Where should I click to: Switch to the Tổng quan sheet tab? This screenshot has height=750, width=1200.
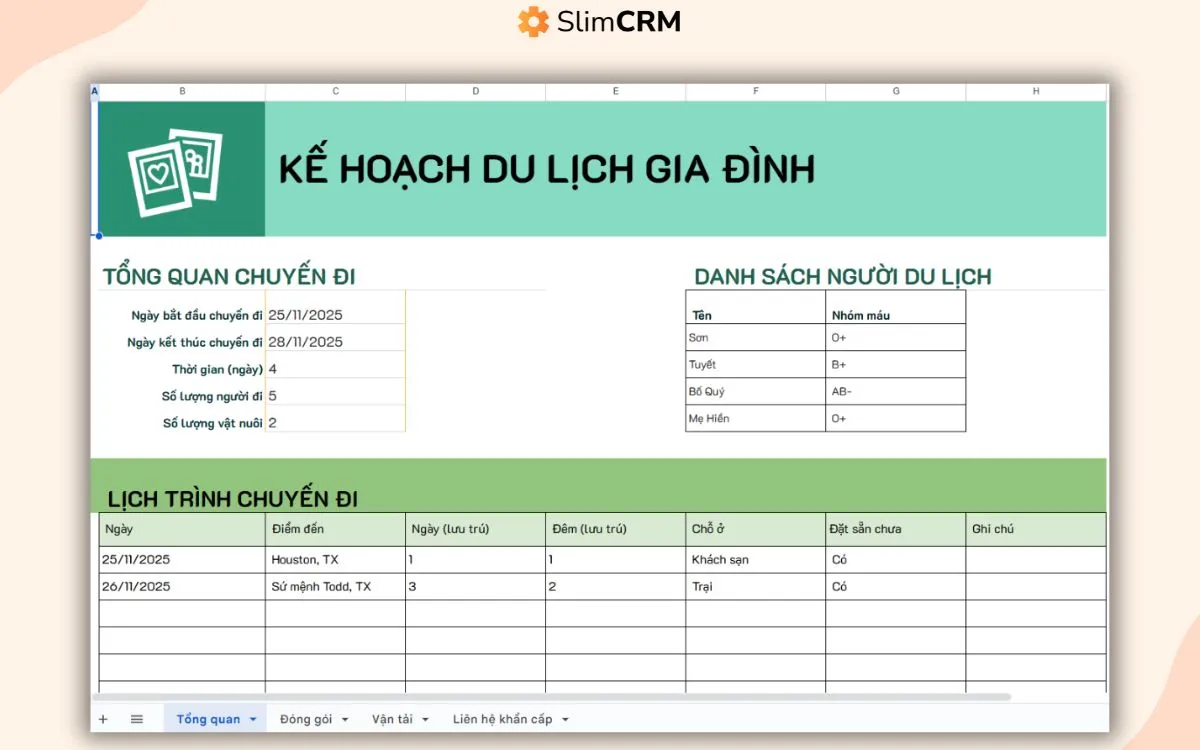click(208, 719)
